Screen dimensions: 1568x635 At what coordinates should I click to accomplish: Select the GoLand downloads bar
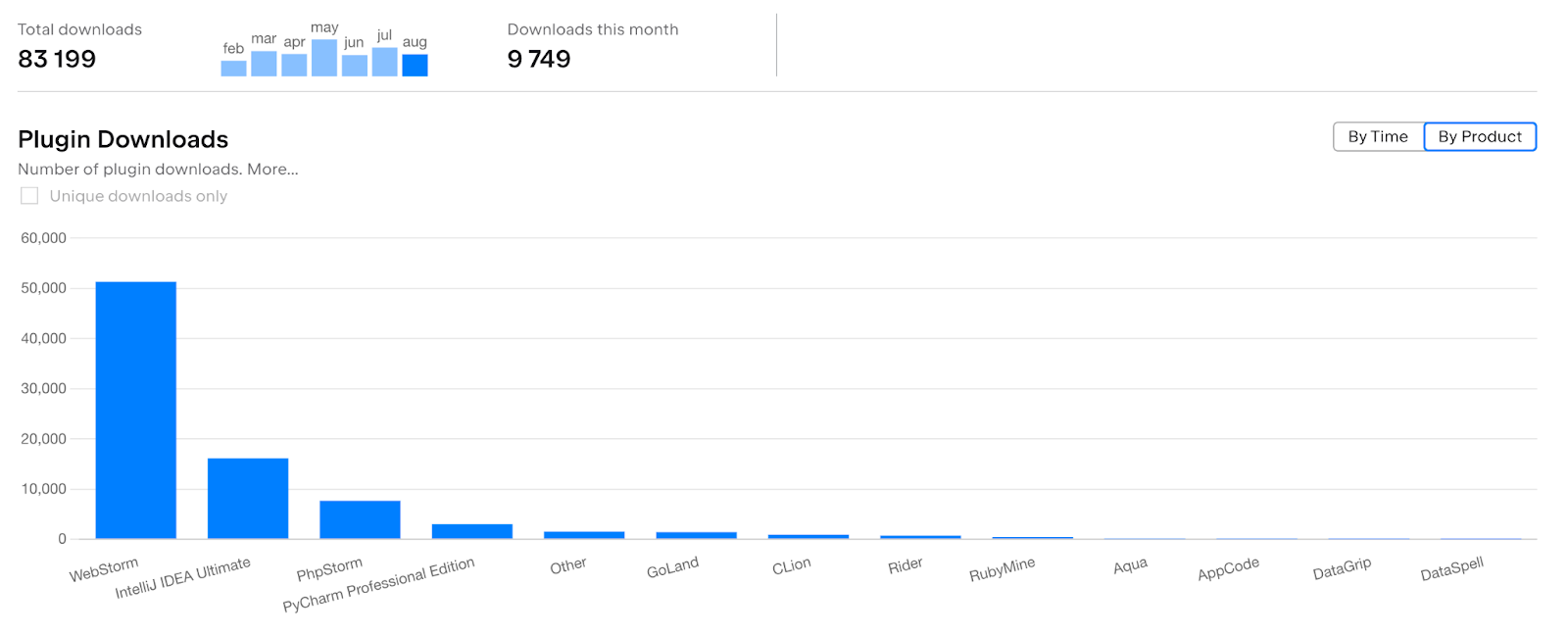coord(696,535)
